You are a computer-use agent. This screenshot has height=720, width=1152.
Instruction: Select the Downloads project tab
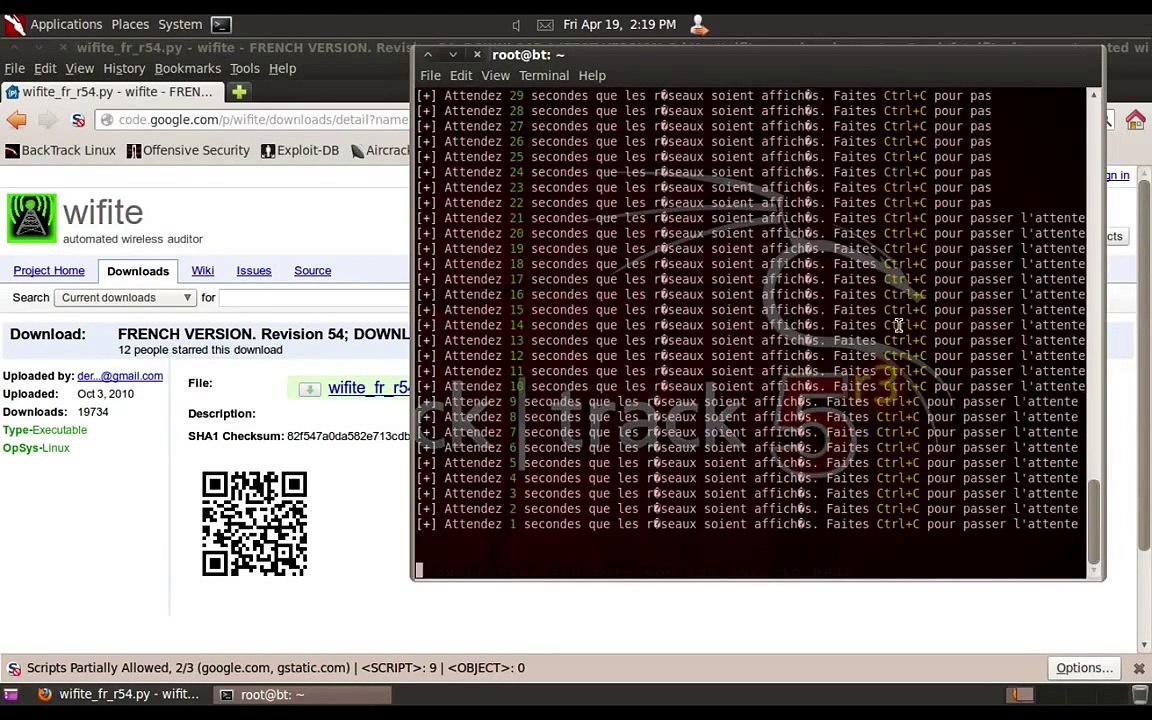tap(137, 271)
